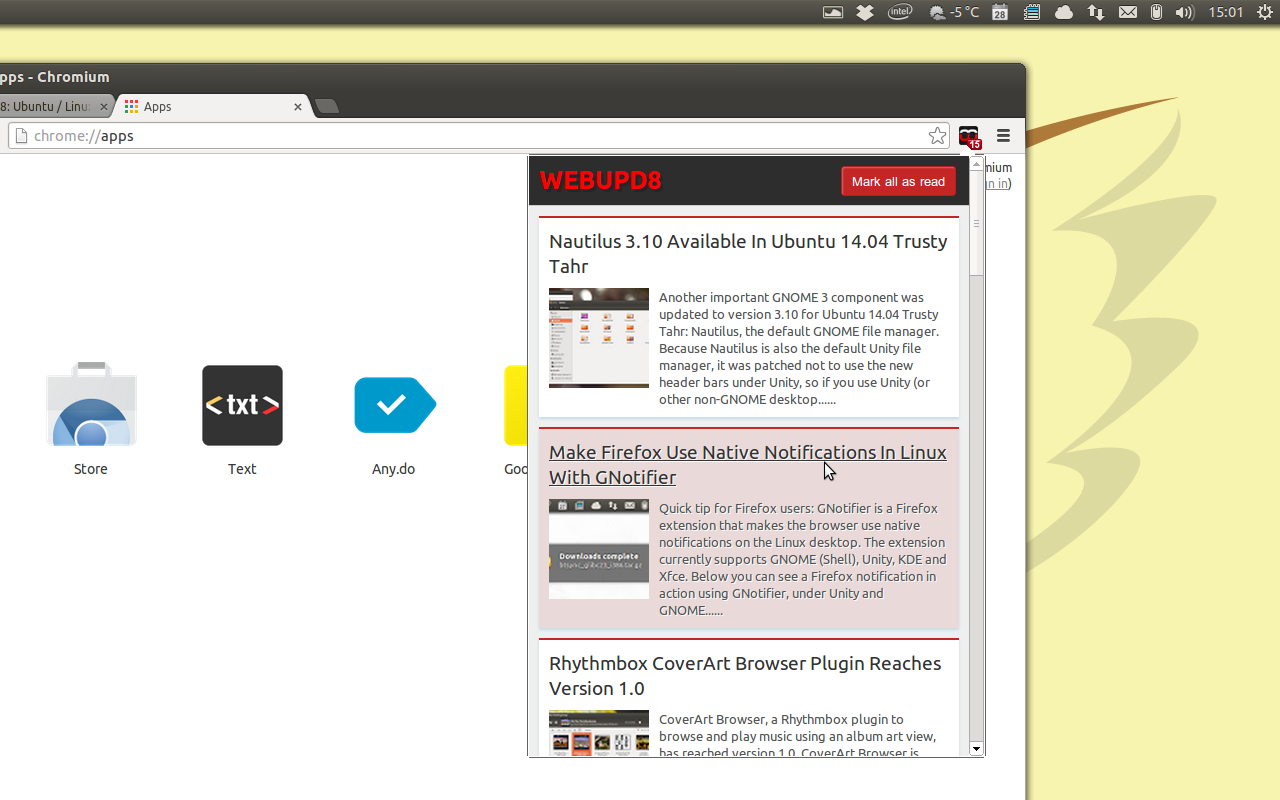The image size is (1280, 800).
Task: Open the WebUpd8 extension icon with badge
Action: point(969,137)
